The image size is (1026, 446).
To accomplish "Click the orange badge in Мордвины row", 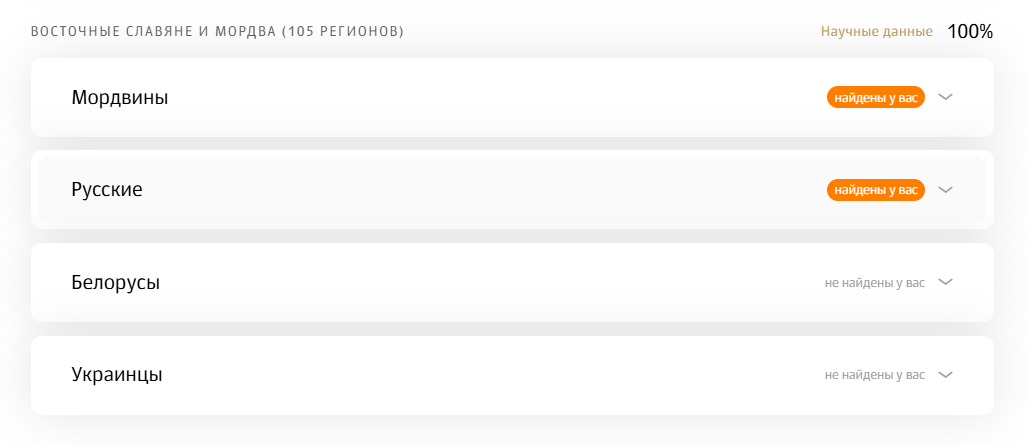I will pos(875,97).
